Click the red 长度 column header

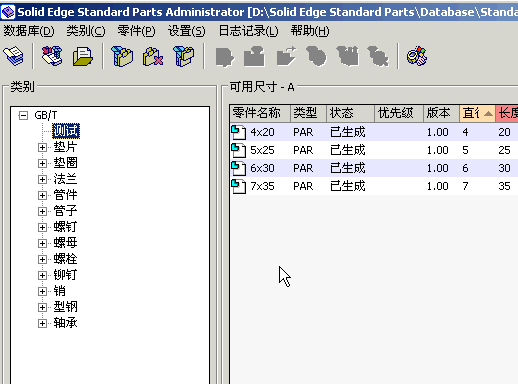click(x=507, y=113)
